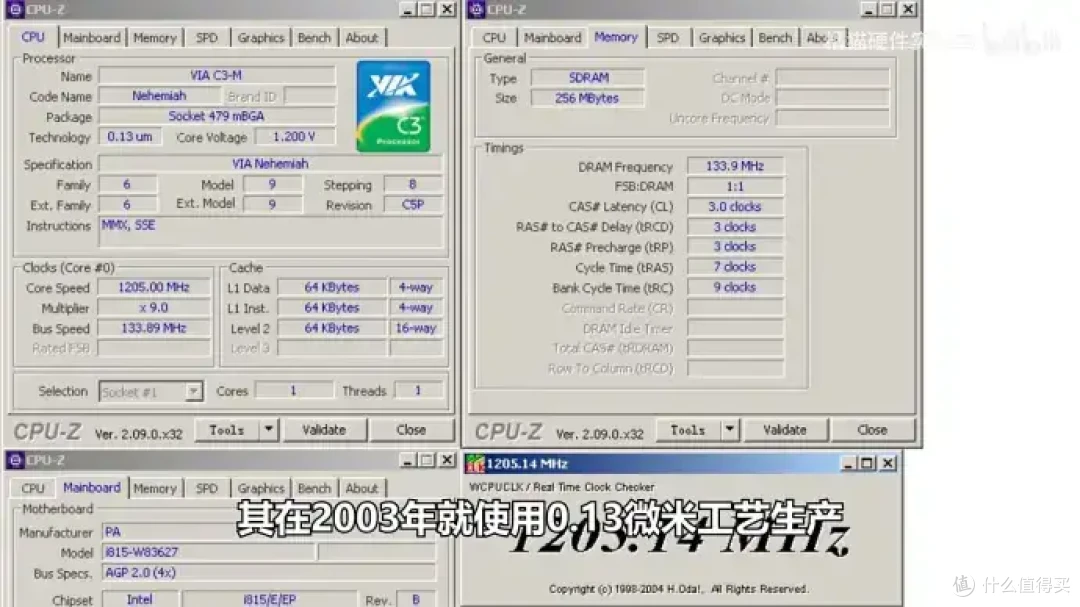This screenshot has height=607, width=1080.
Task: Open Tools dropdown arrow in CPU window
Action: [x=269, y=430]
